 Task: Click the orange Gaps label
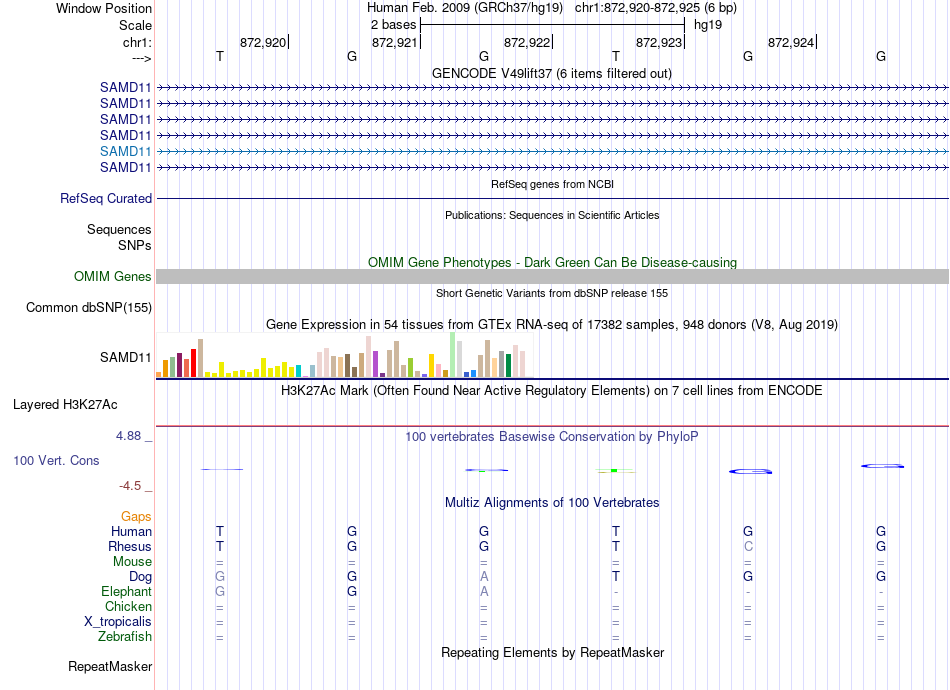136,516
